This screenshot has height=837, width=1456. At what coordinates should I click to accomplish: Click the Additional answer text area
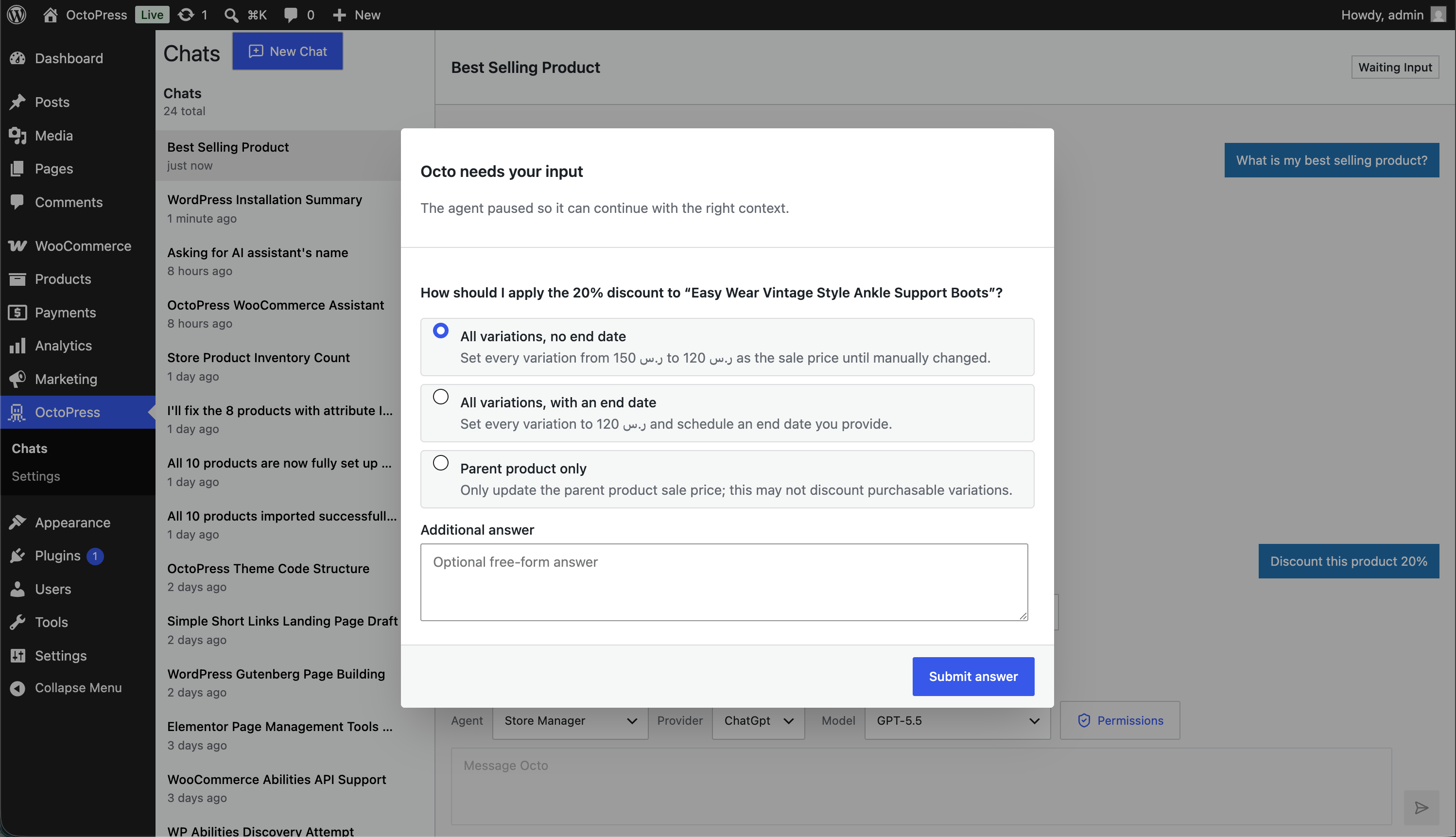724,582
